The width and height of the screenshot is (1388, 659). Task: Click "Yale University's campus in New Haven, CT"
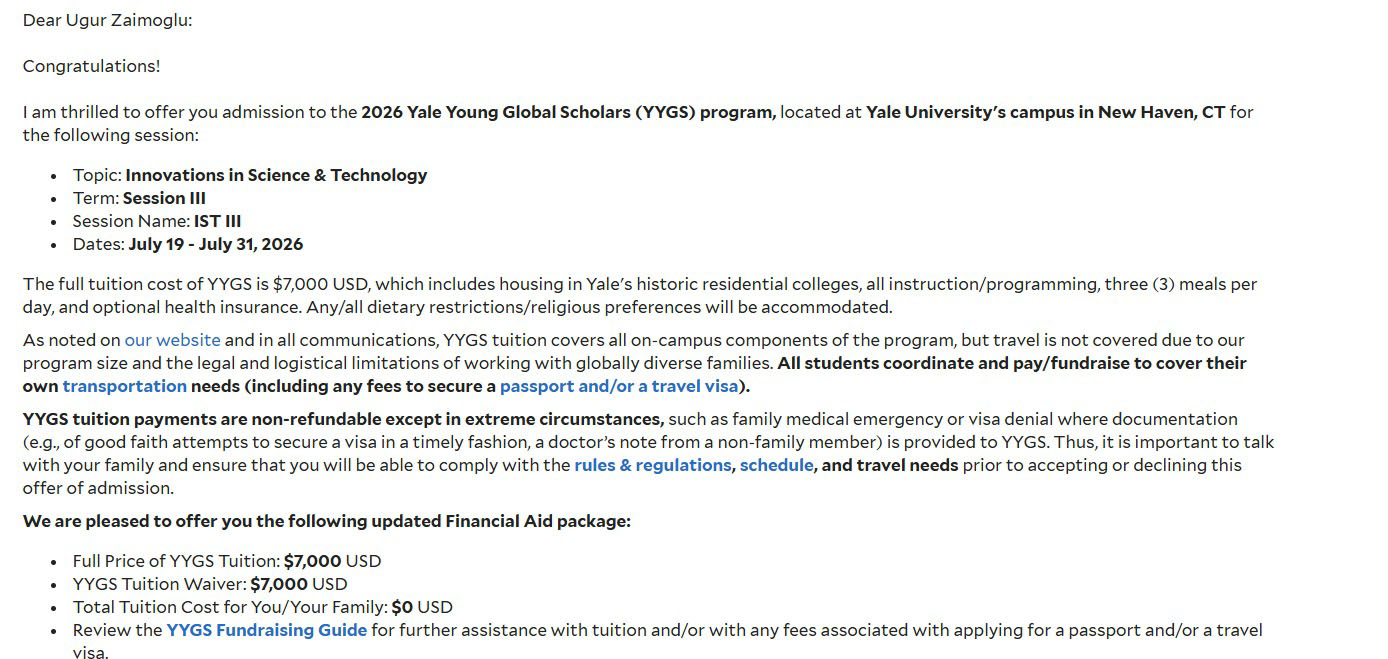(x=1045, y=112)
